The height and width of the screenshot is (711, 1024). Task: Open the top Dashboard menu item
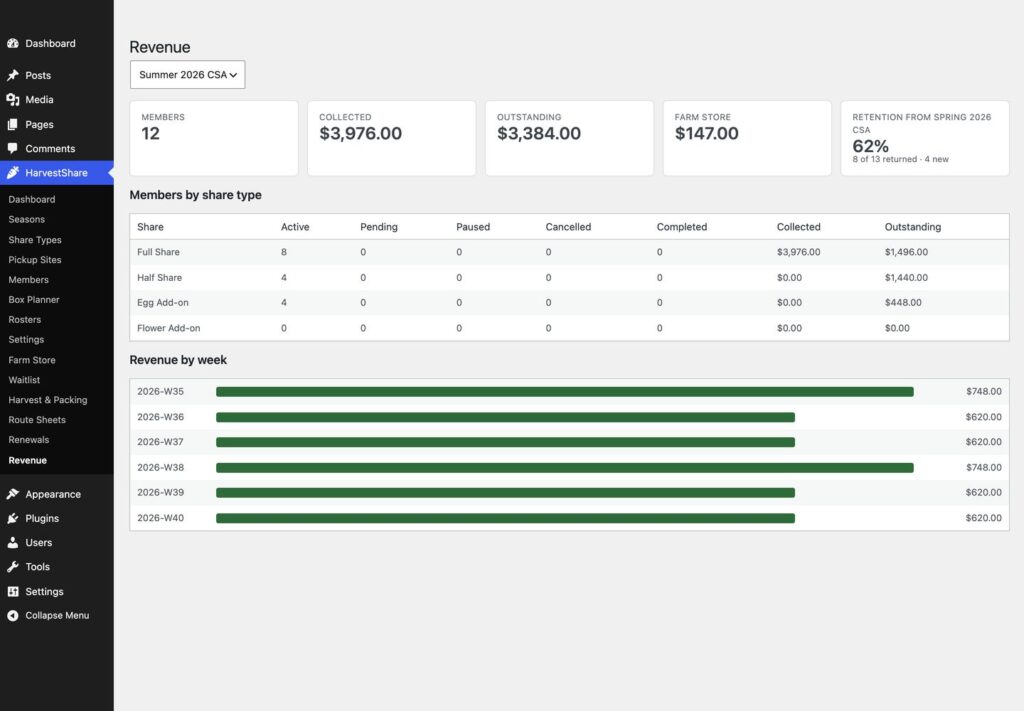pyautogui.click(x=57, y=43)
